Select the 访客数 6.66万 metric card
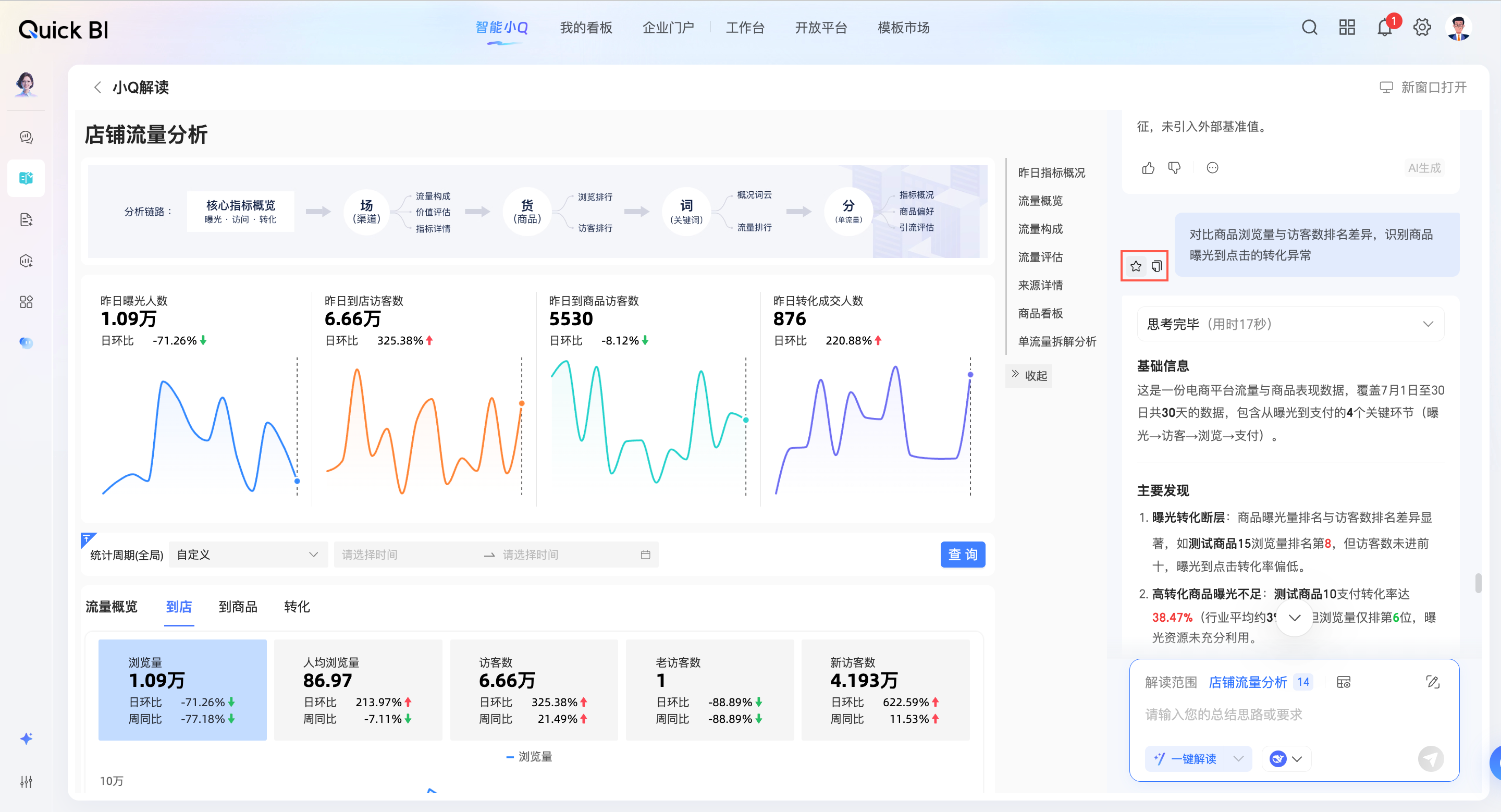Screen dimensions: 1501x812 534,690
